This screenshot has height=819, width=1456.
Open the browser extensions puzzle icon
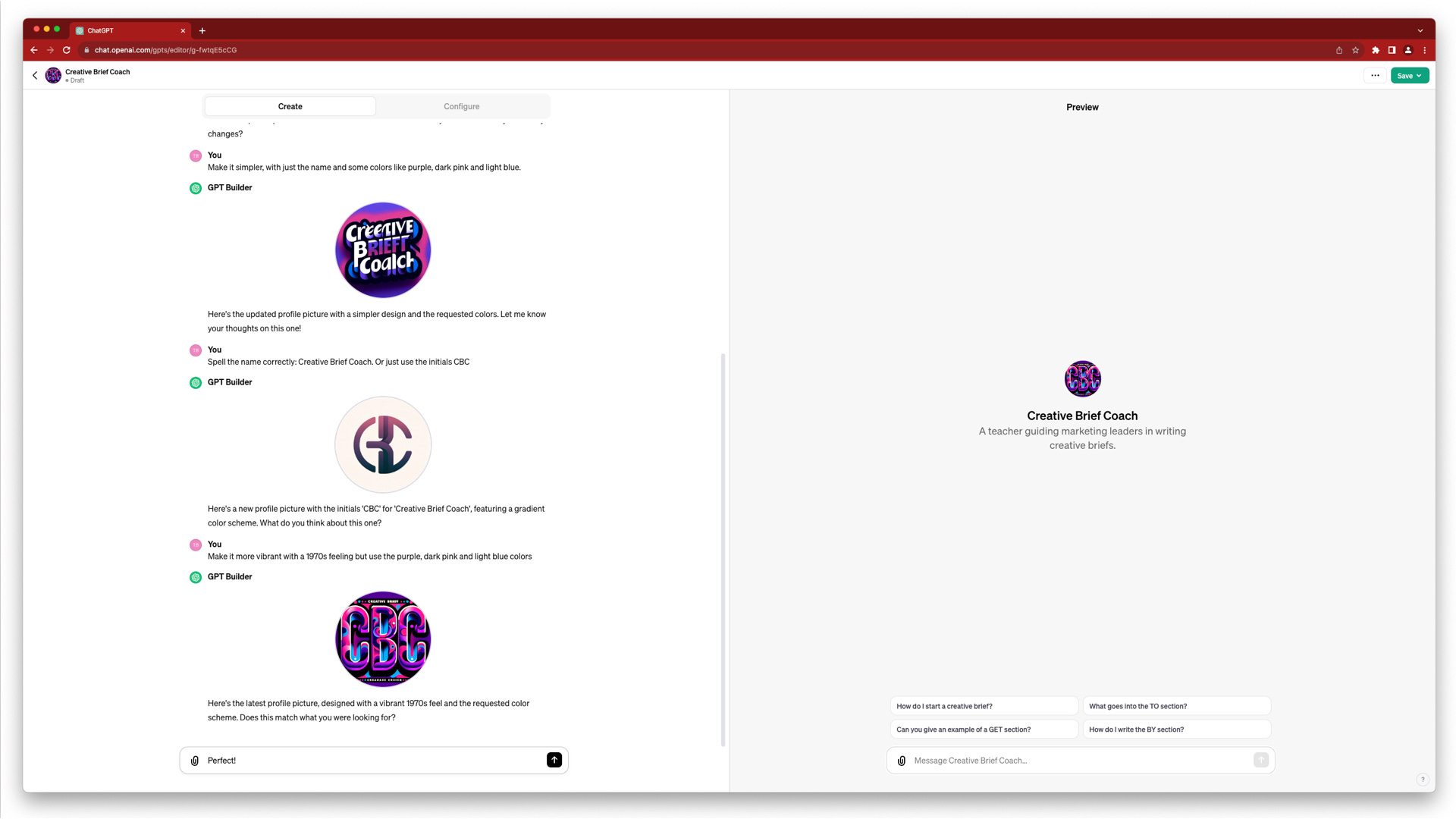pos(1376,50)
